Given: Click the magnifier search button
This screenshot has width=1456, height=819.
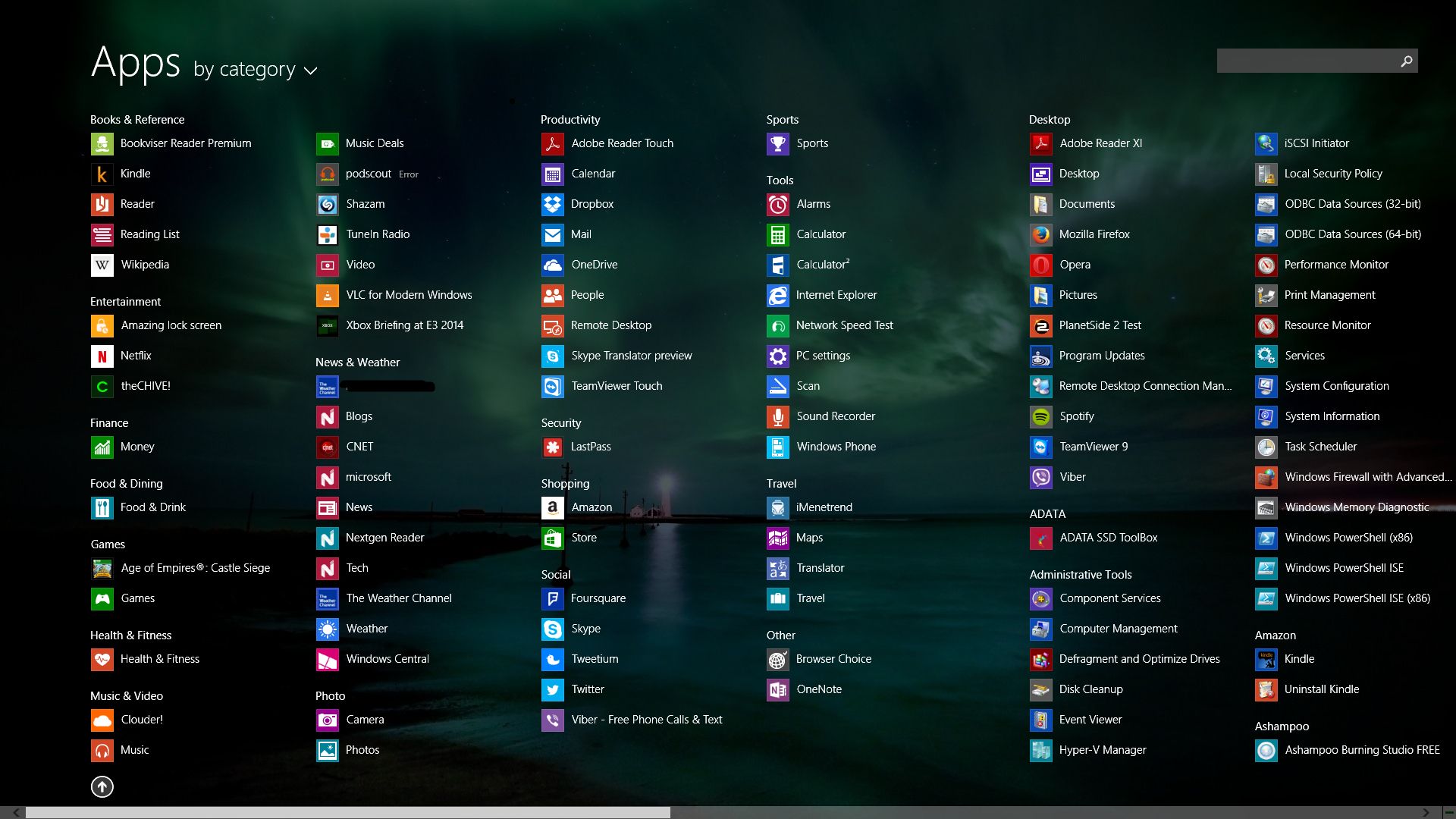Looking at the screenshot, I should tap(1407, 61).
